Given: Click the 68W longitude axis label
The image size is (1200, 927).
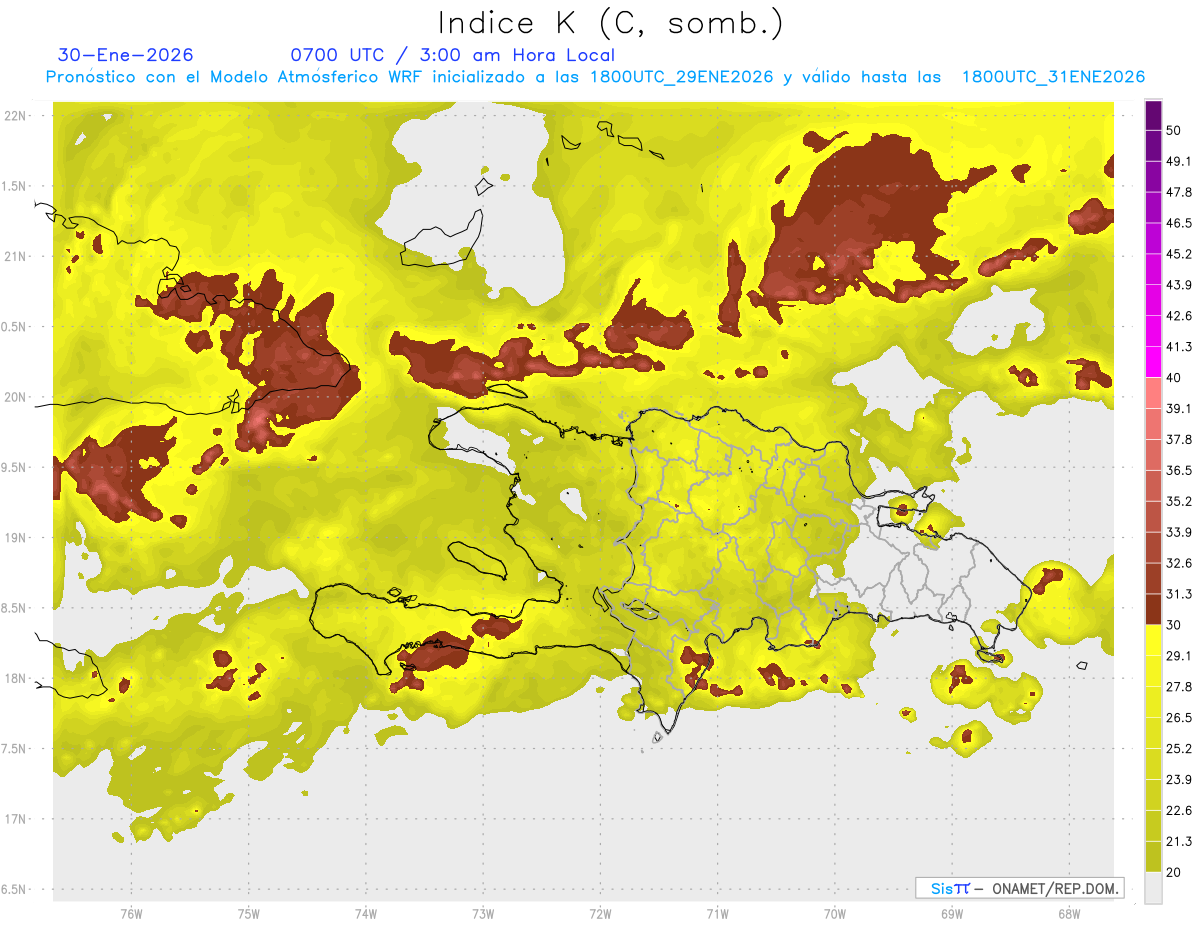Looking at the screenshot, I should pos(1068,913).
